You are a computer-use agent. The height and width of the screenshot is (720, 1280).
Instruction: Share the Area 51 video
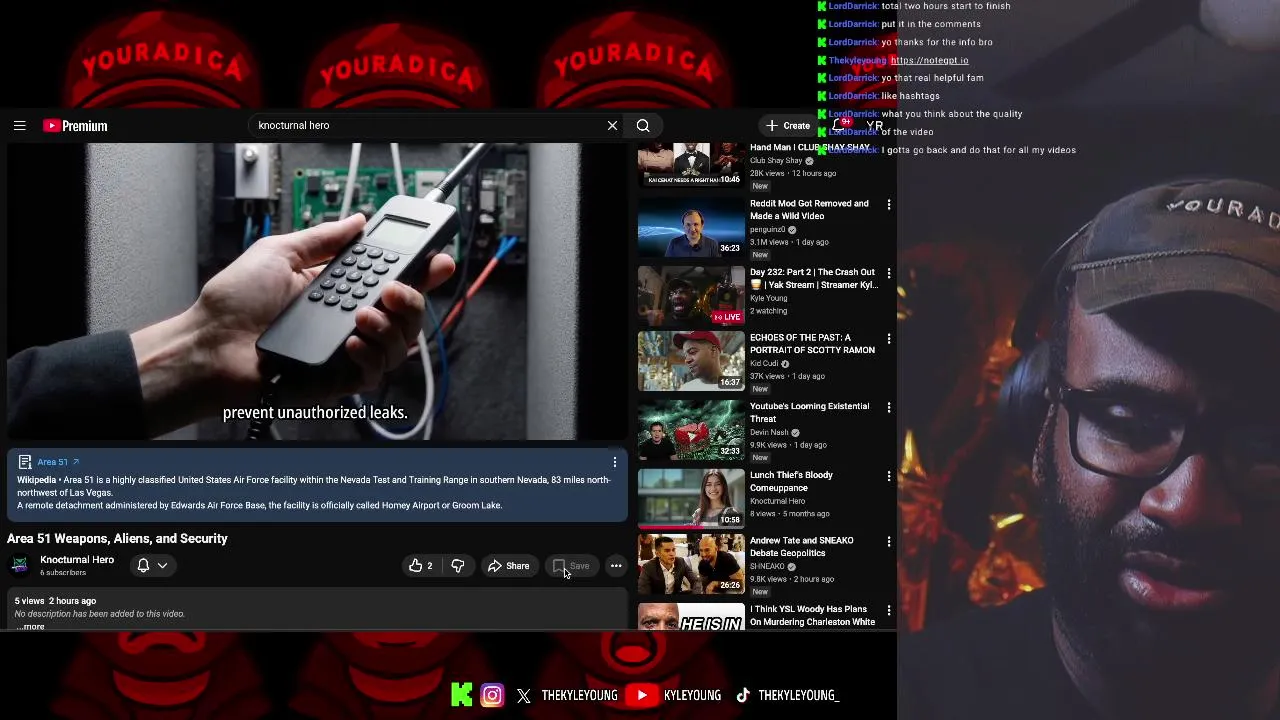(x=508, y=566)
